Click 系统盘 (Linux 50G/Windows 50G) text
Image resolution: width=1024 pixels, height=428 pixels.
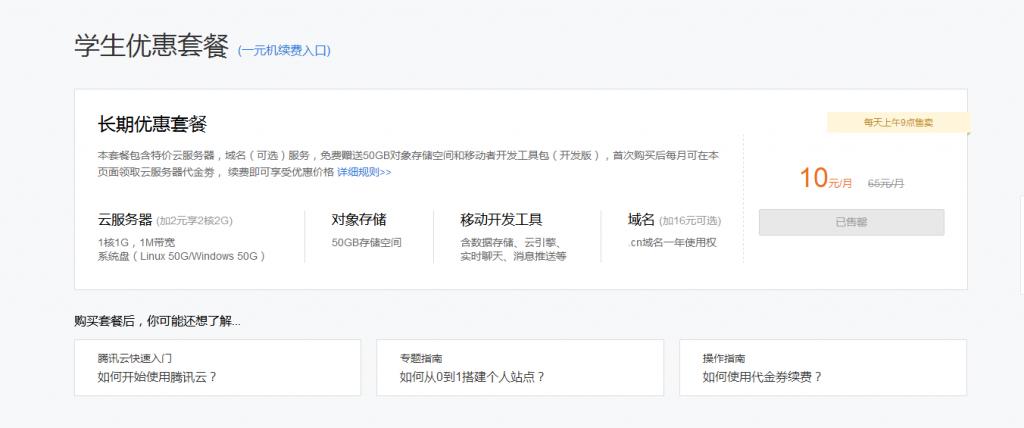182,256
